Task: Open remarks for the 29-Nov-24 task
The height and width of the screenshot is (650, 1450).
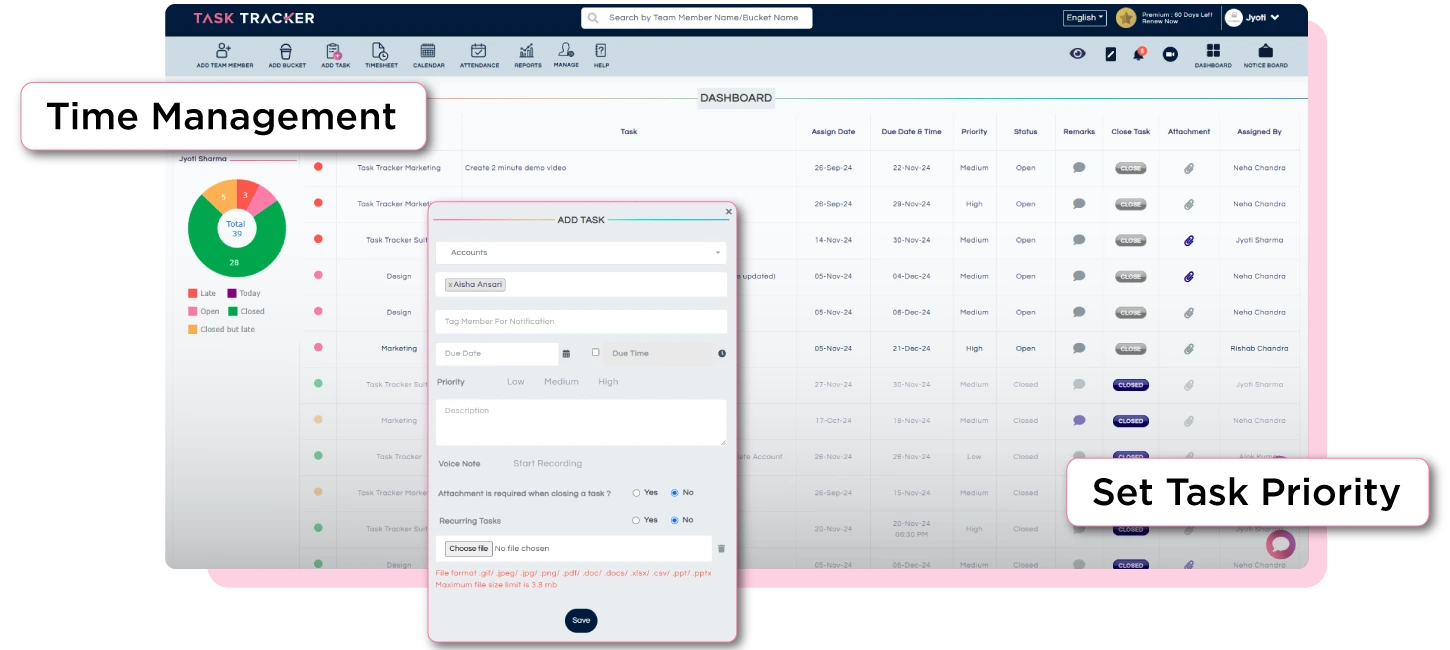Action: pyautogui.click(x=1079, y=203)
